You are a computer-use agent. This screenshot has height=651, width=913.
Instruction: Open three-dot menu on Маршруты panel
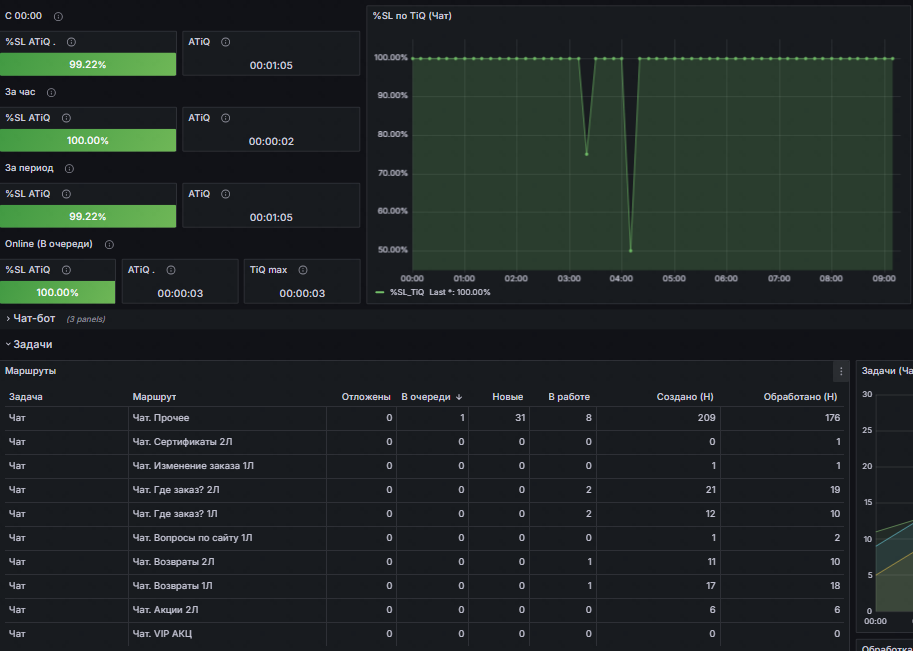tap(841, 371)
